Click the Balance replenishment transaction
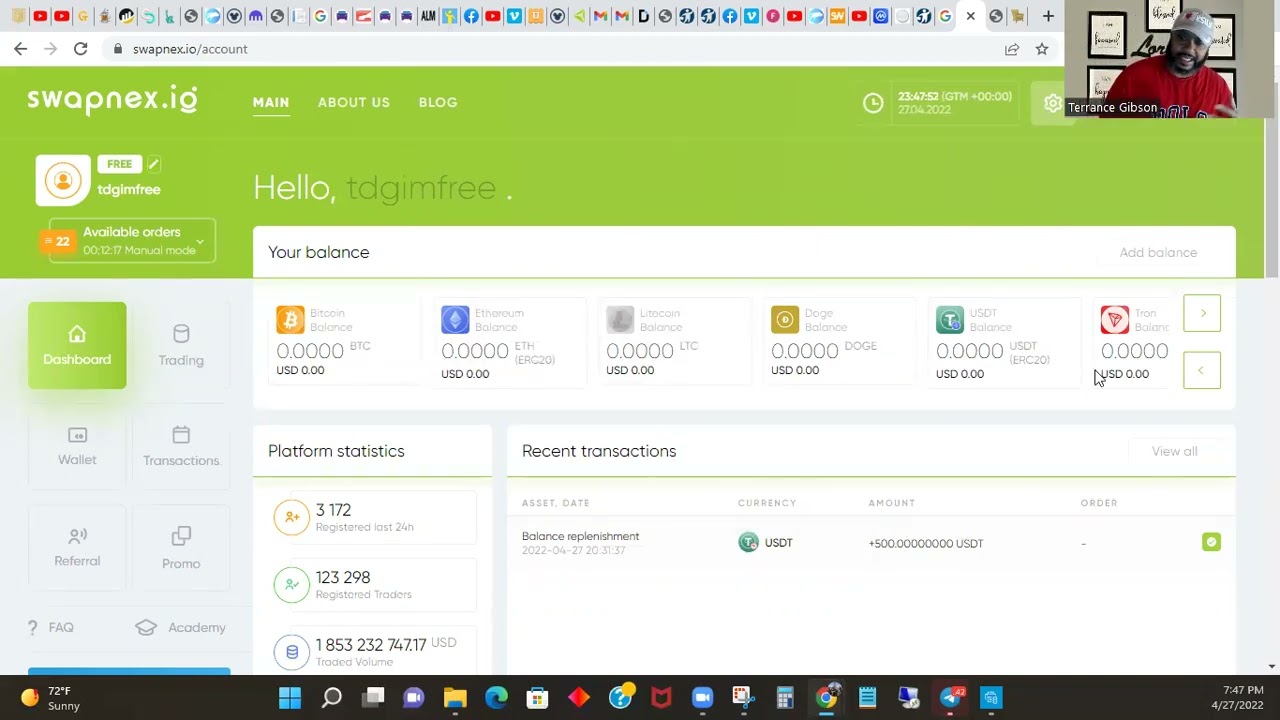Image resolution: width=1280 pixels, height=720 pixels. click(x=580, y=536)
